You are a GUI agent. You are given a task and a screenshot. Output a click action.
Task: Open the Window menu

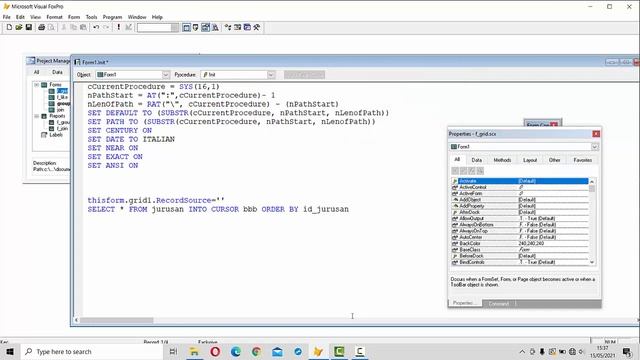(137, 17)
